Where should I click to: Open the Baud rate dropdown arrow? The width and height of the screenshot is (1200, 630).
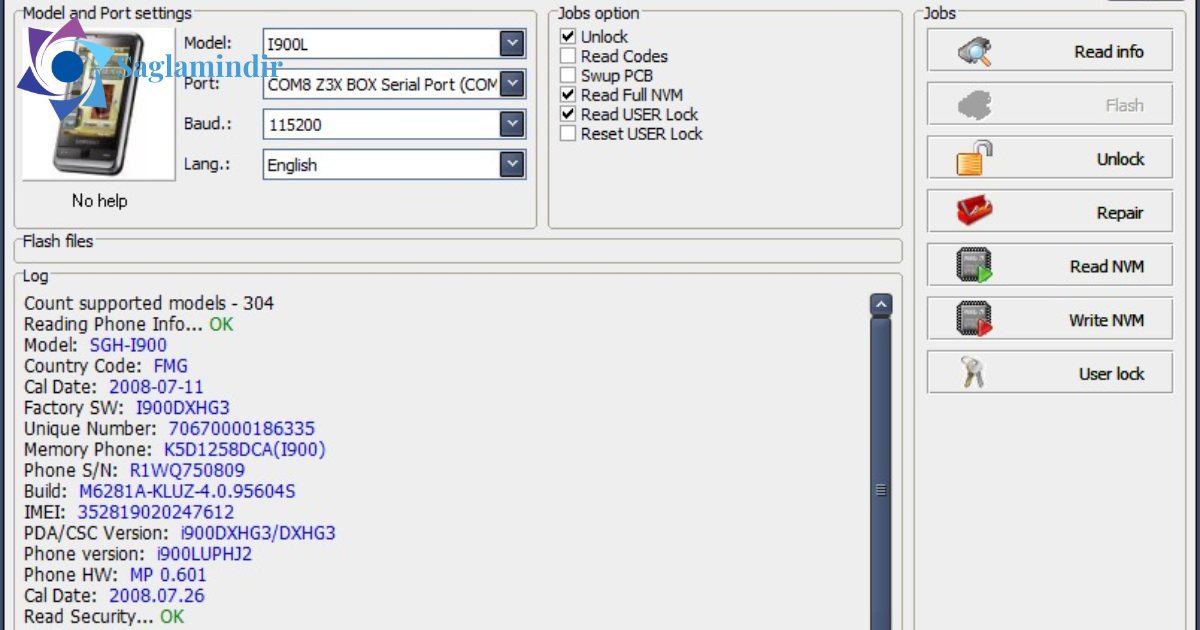point(512,124)
